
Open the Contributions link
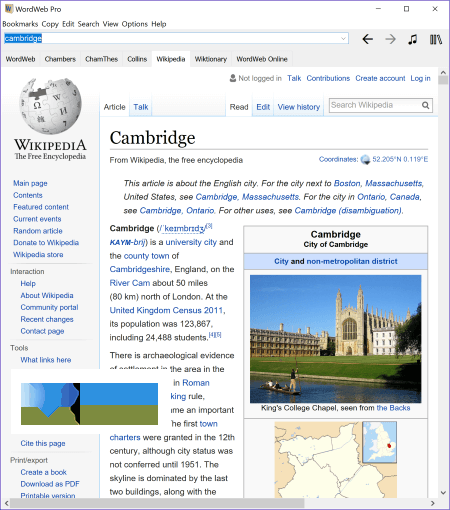pos(328,78)
